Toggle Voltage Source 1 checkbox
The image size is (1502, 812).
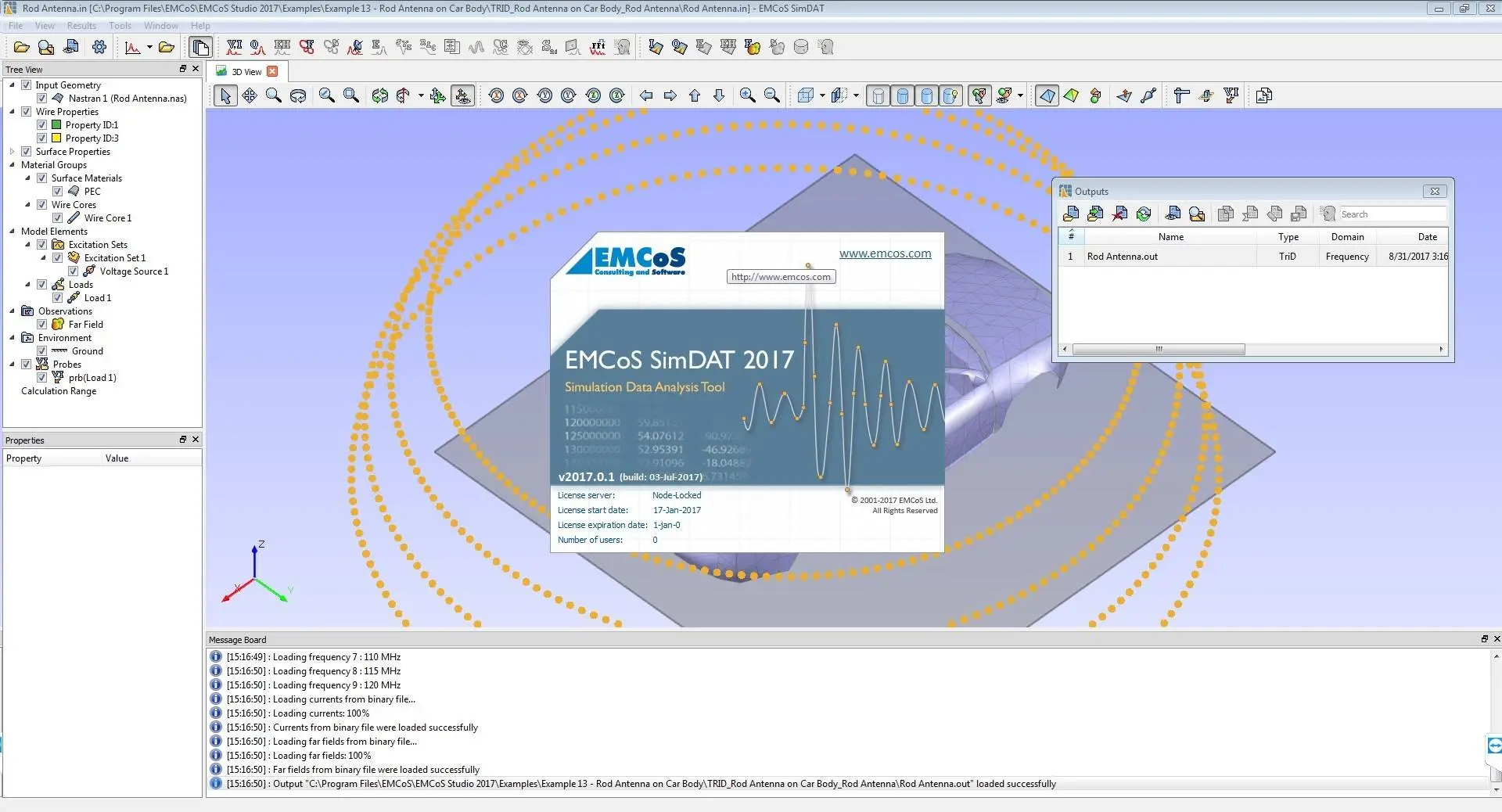pyautogui.click(x=74, y=271)
